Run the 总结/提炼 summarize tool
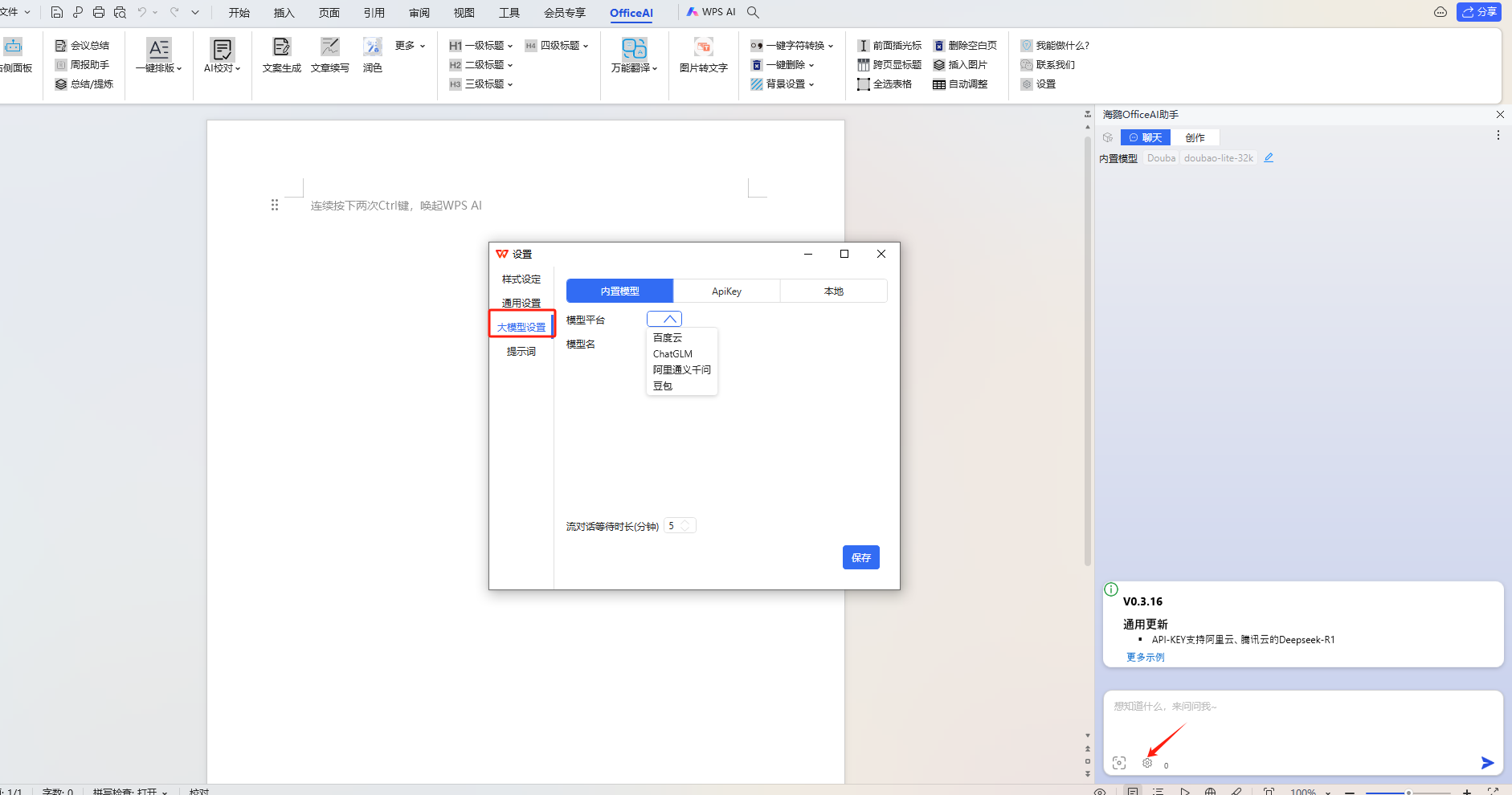This screenshot has width=1512, height=795. point(84,84)
